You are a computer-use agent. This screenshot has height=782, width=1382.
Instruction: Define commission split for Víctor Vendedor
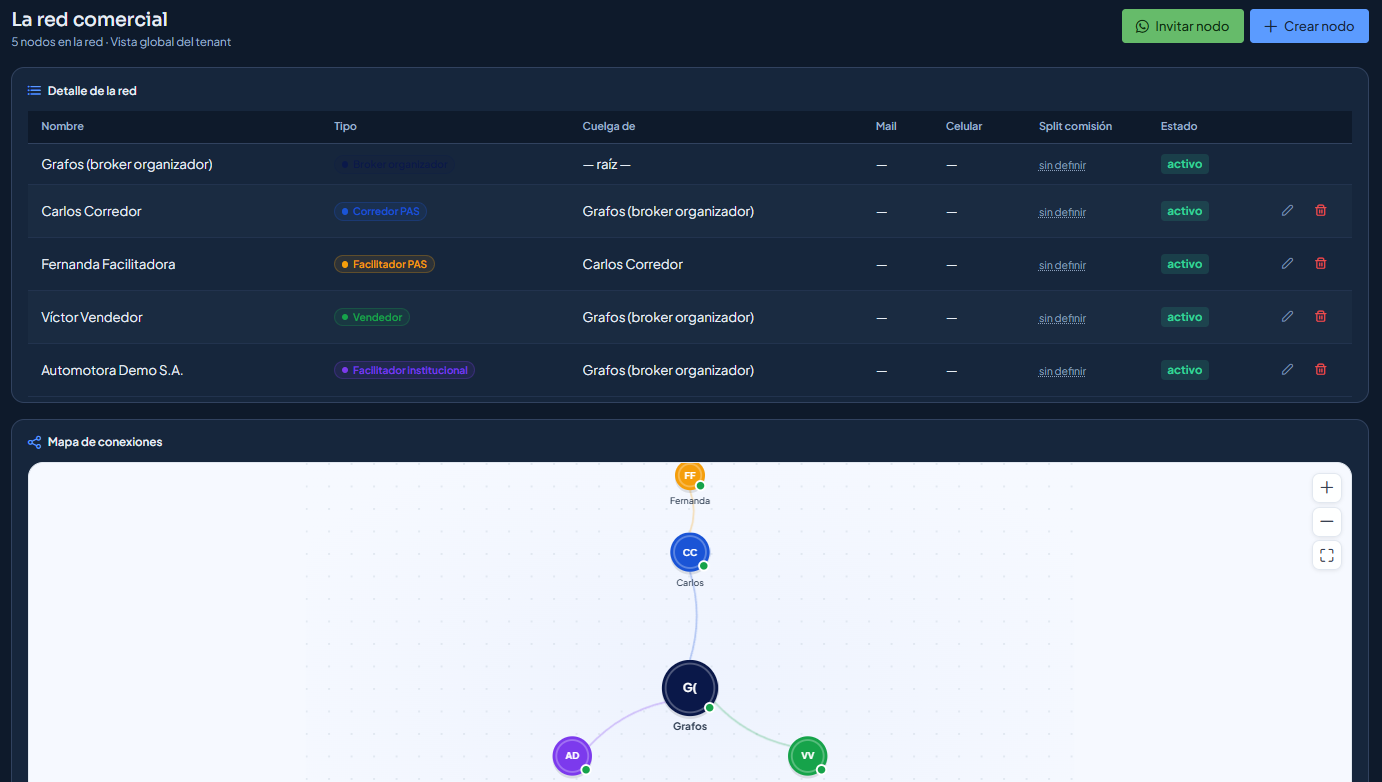click(x=1062, y=318)
